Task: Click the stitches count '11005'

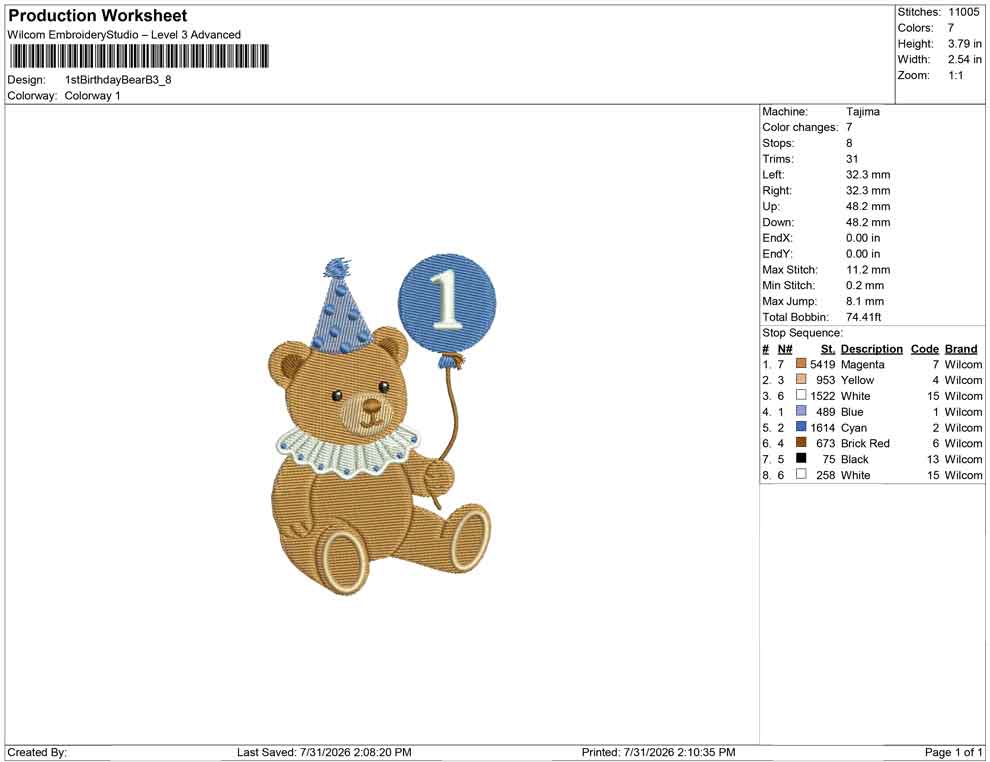Action: pos(963,12)
